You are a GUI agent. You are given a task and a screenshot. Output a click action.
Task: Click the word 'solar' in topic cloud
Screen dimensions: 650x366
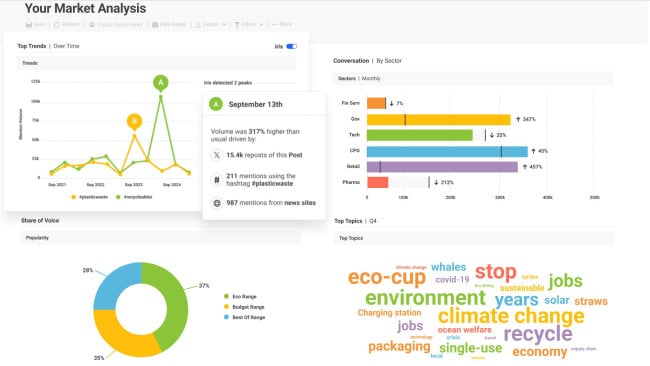pyautogui.click(x=557, y=300)
